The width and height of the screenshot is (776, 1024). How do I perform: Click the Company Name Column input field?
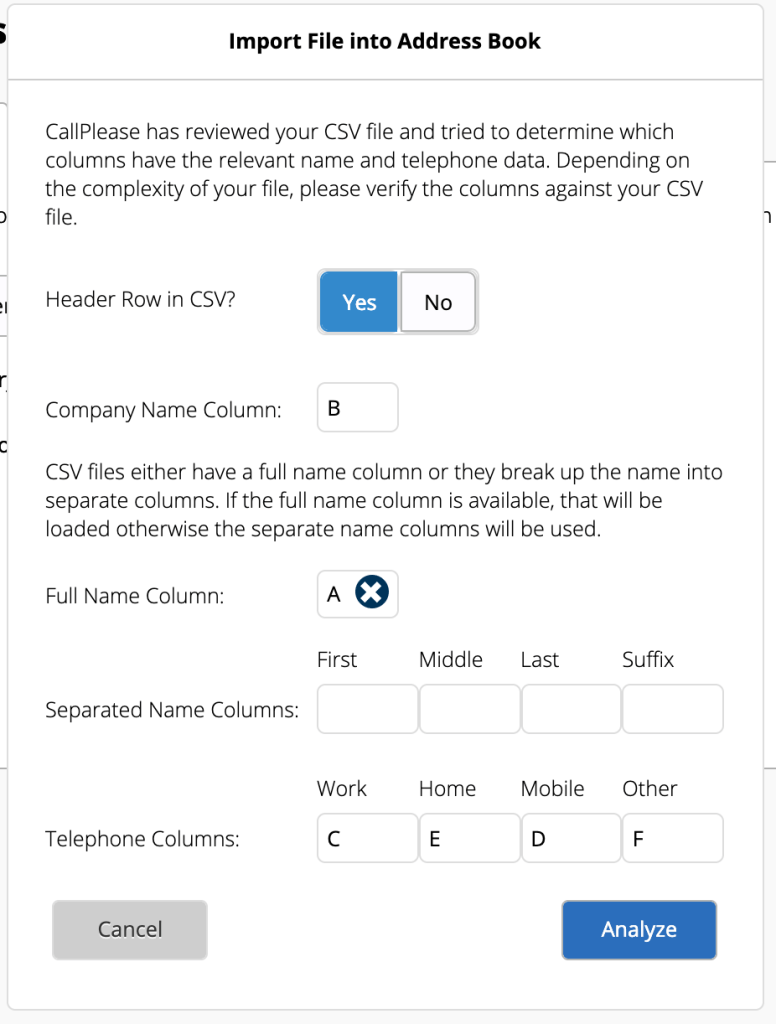(357, 408)
